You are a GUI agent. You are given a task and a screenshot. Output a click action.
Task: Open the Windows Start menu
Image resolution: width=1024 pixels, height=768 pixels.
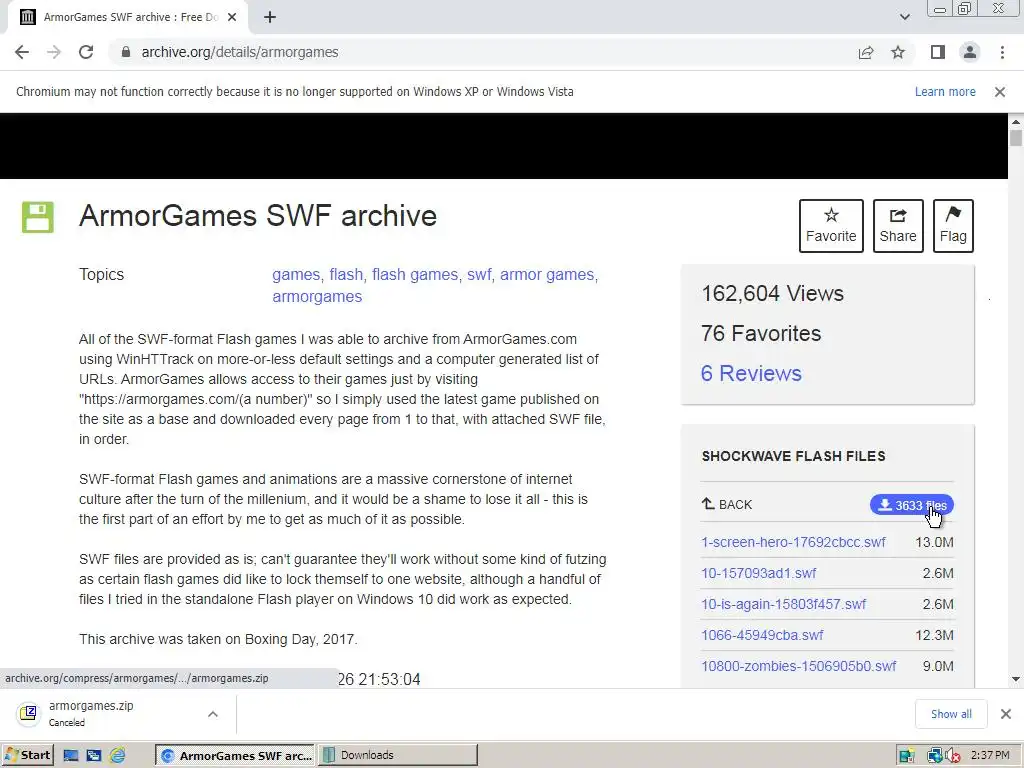point(27,755)
